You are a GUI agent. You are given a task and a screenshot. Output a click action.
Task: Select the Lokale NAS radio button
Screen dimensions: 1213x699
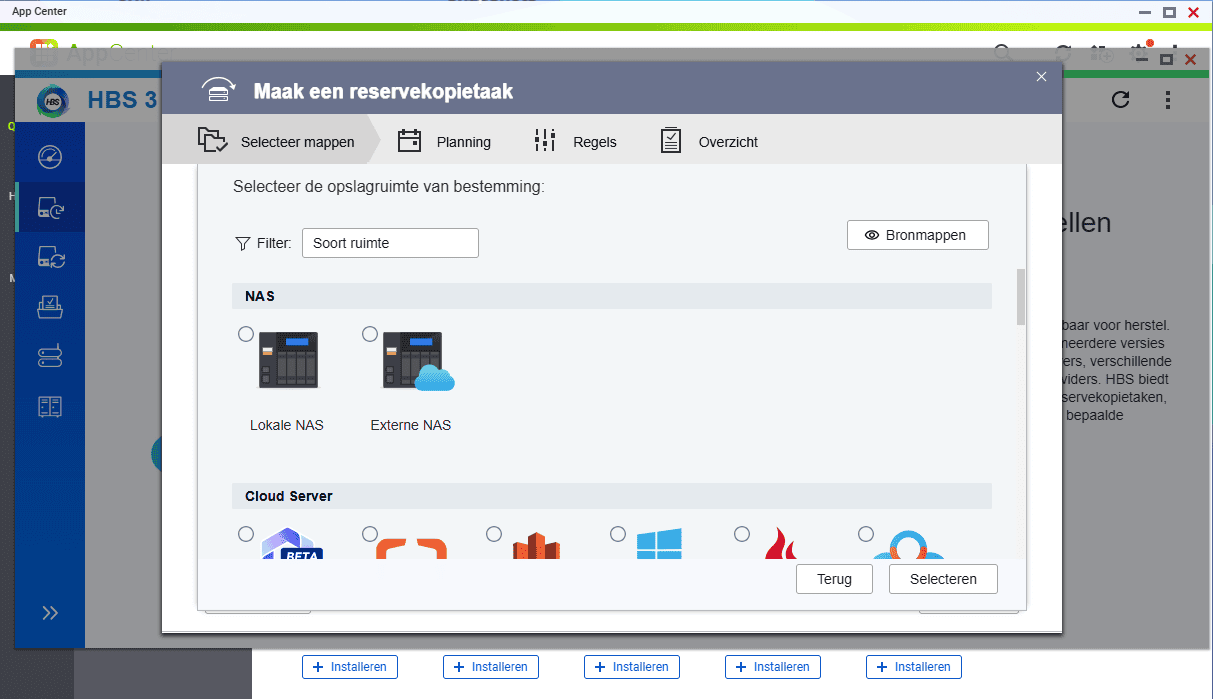pyautogui.click(x=246, y=334)
